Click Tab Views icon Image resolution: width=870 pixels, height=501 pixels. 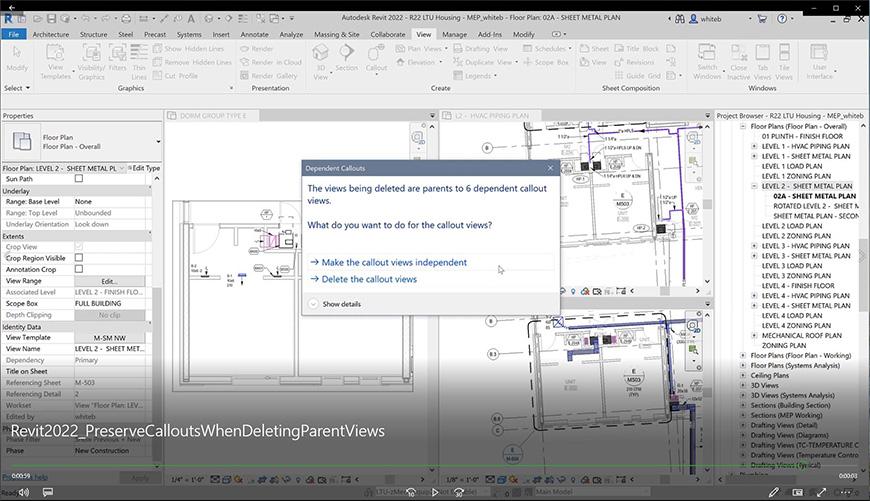pos(762,61)
